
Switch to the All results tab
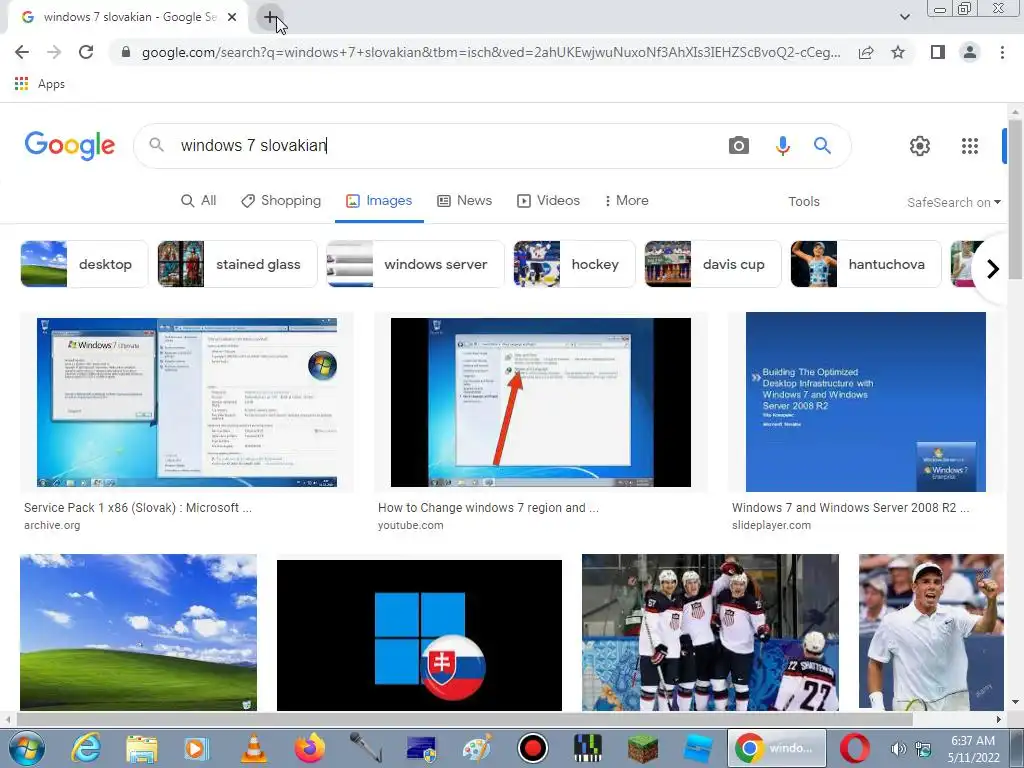(199, 200)
